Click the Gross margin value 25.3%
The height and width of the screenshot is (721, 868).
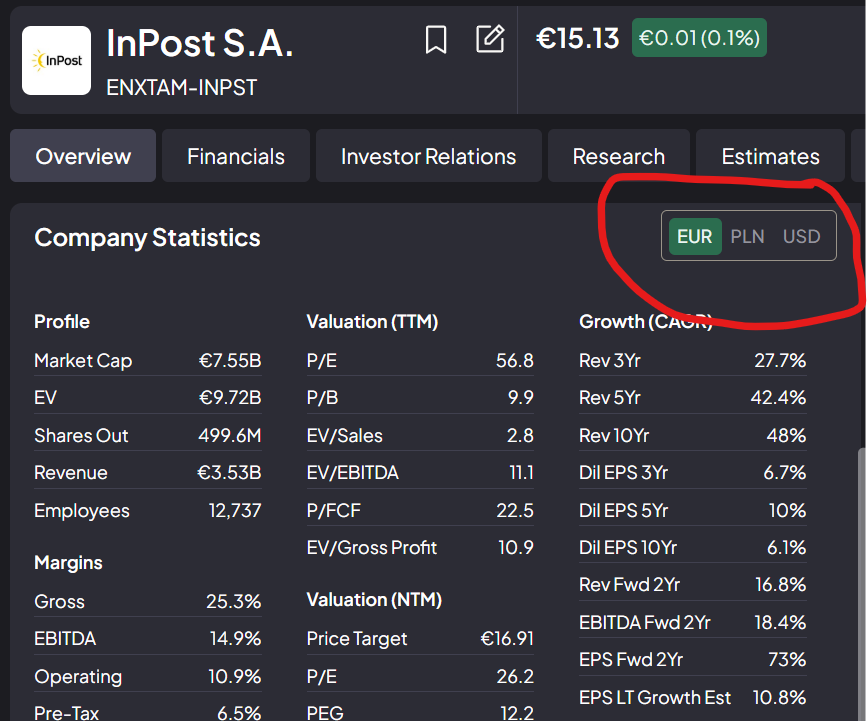pyautogui.click(x=233, y=601)
